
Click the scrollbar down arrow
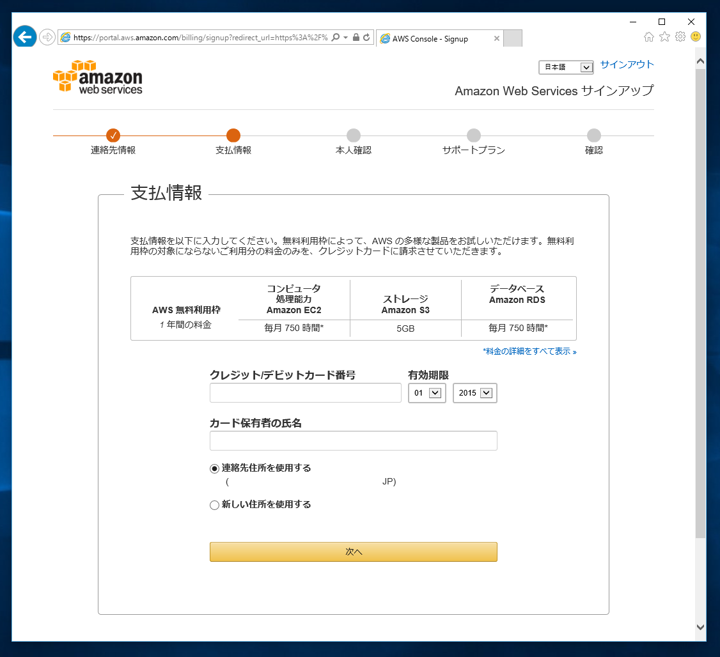700,627
